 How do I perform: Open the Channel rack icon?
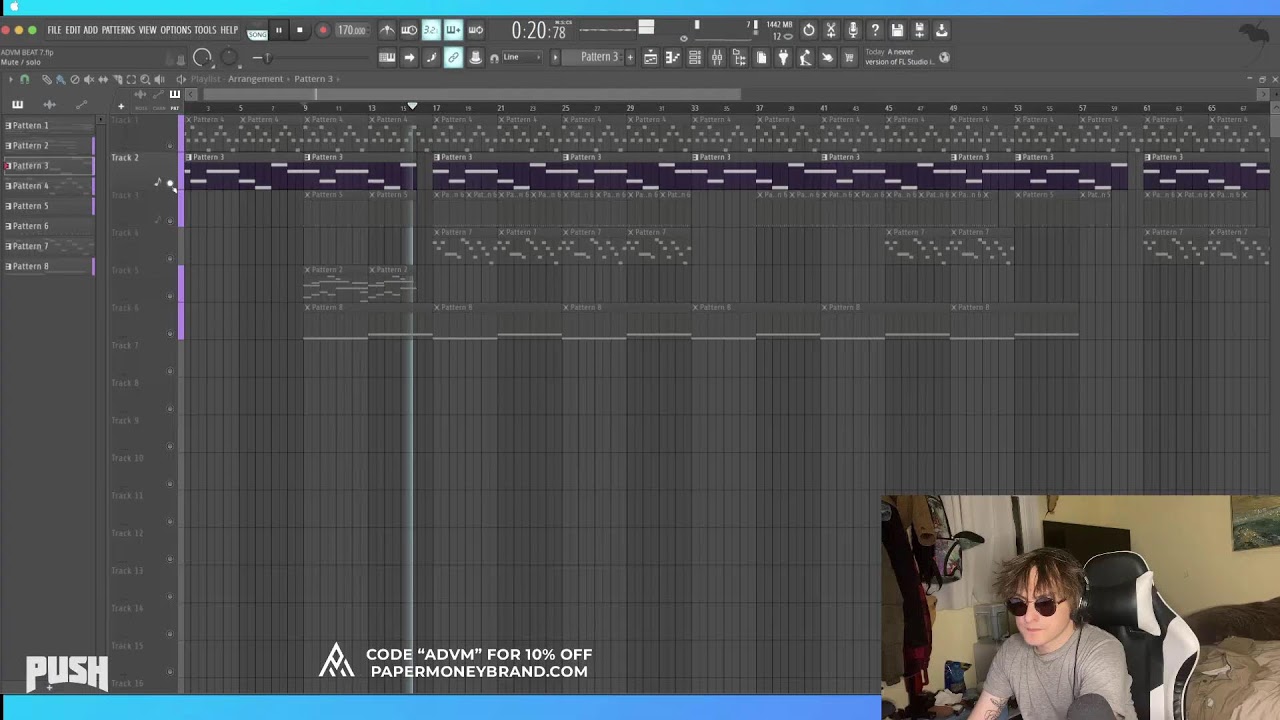click(694, 58)
